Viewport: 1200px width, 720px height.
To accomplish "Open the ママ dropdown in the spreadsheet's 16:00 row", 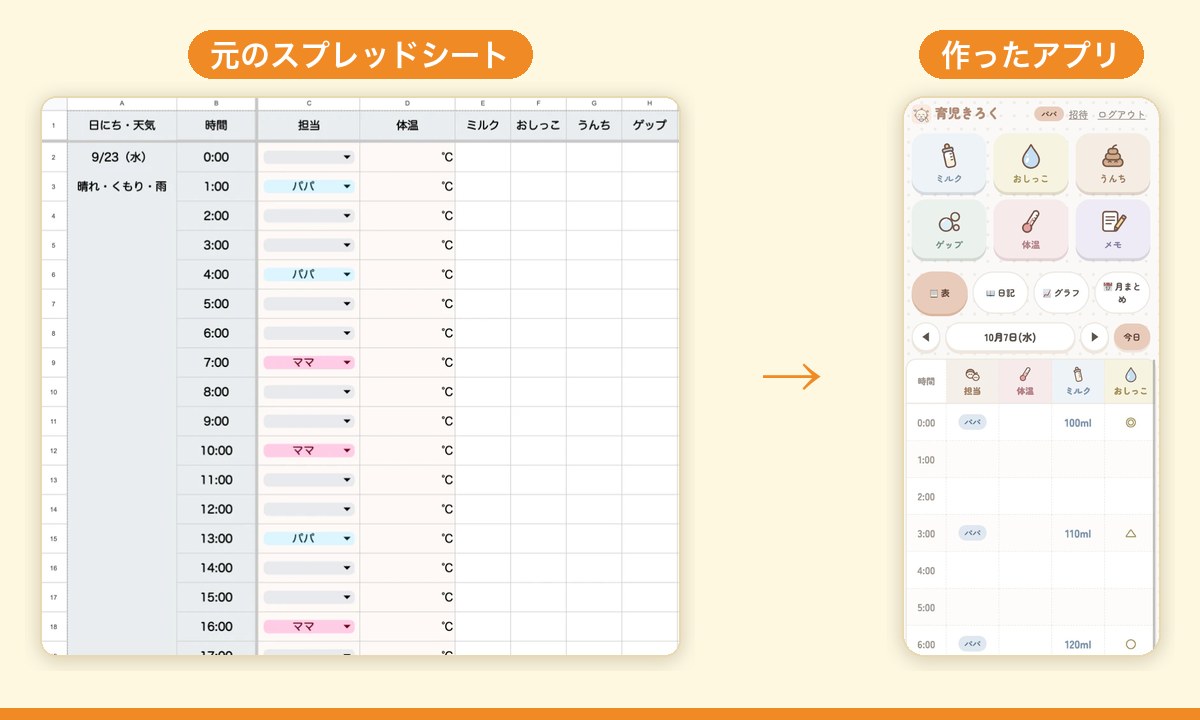I will (x=308, y=626).
